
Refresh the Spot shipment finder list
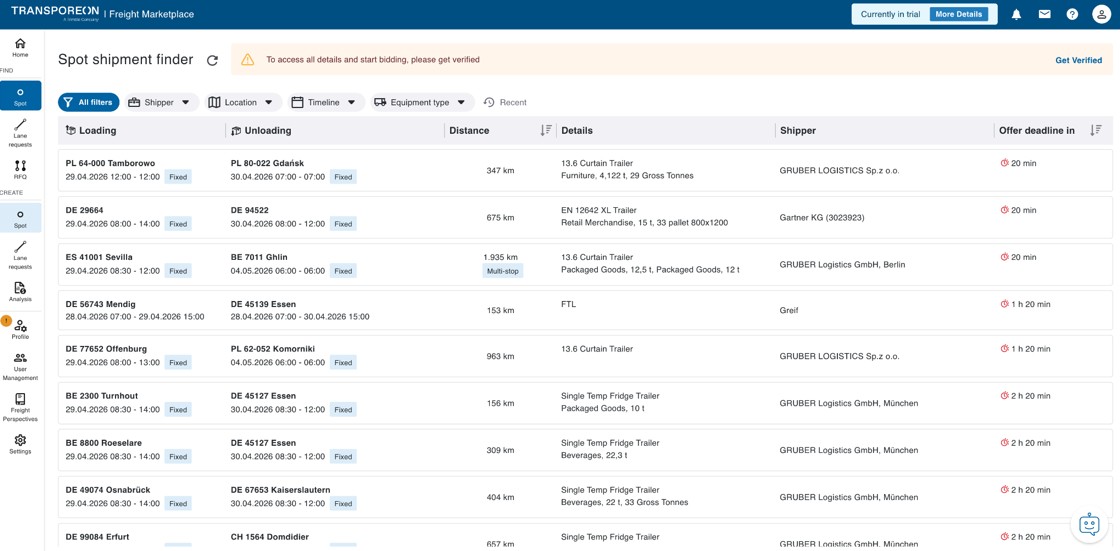point(212,61)
